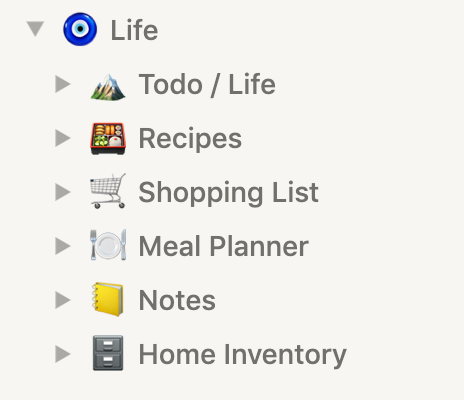Click the plate and cutlery Meal Planner icon
This screenshot has height=400, width=464.
pos(108,245)
